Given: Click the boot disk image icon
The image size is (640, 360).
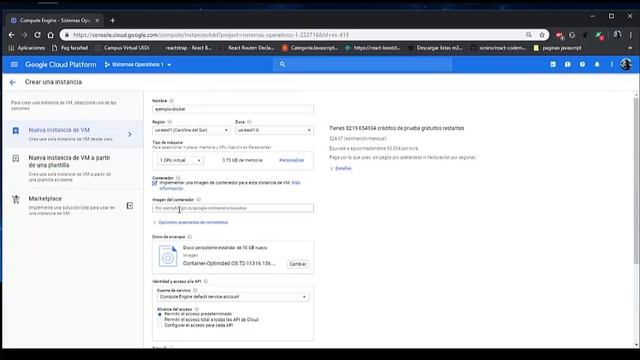Looking at the screenshot, I should point(168,256).
